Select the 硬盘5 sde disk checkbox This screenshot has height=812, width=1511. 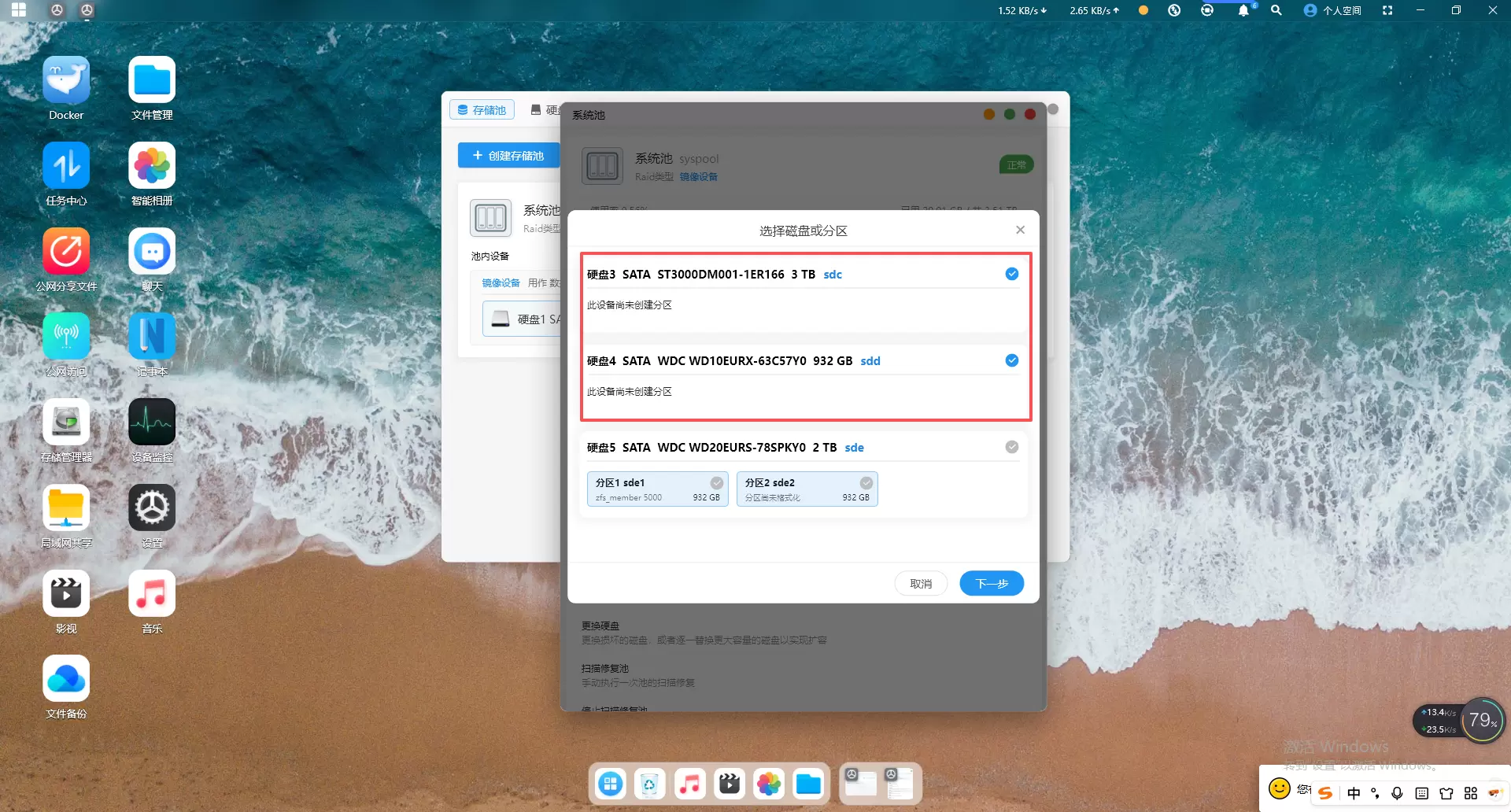(1011, 447)
